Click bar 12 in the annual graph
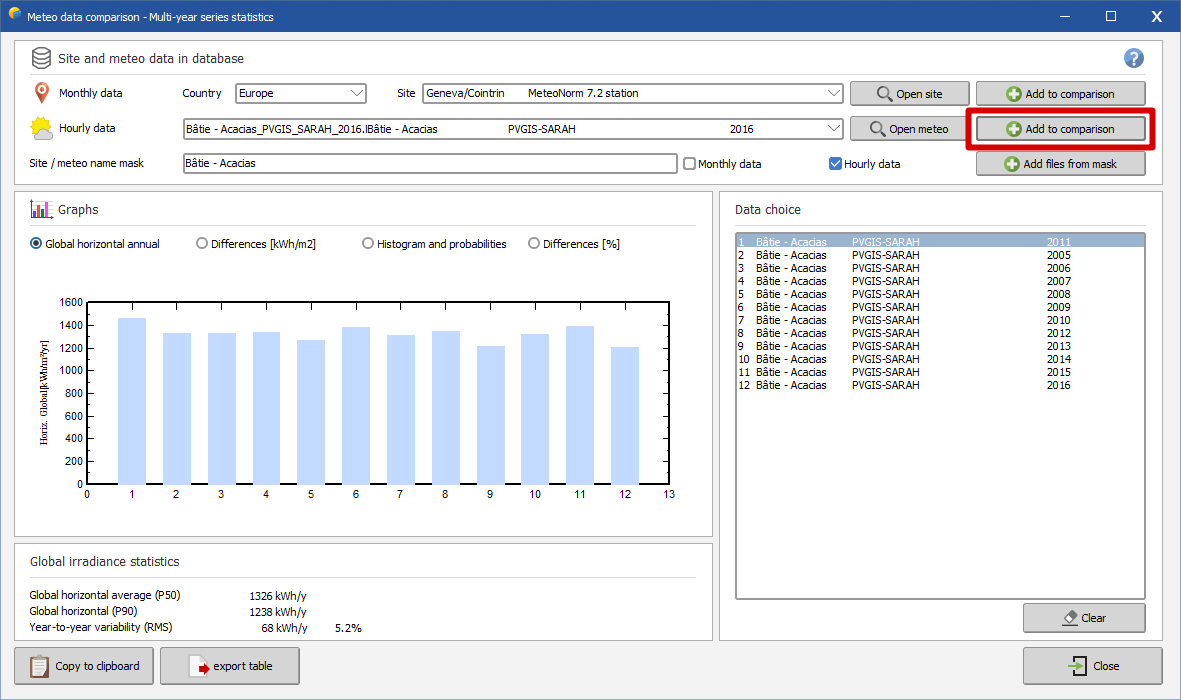This screenshot has width=1181, height=700. tap(625, 415)
